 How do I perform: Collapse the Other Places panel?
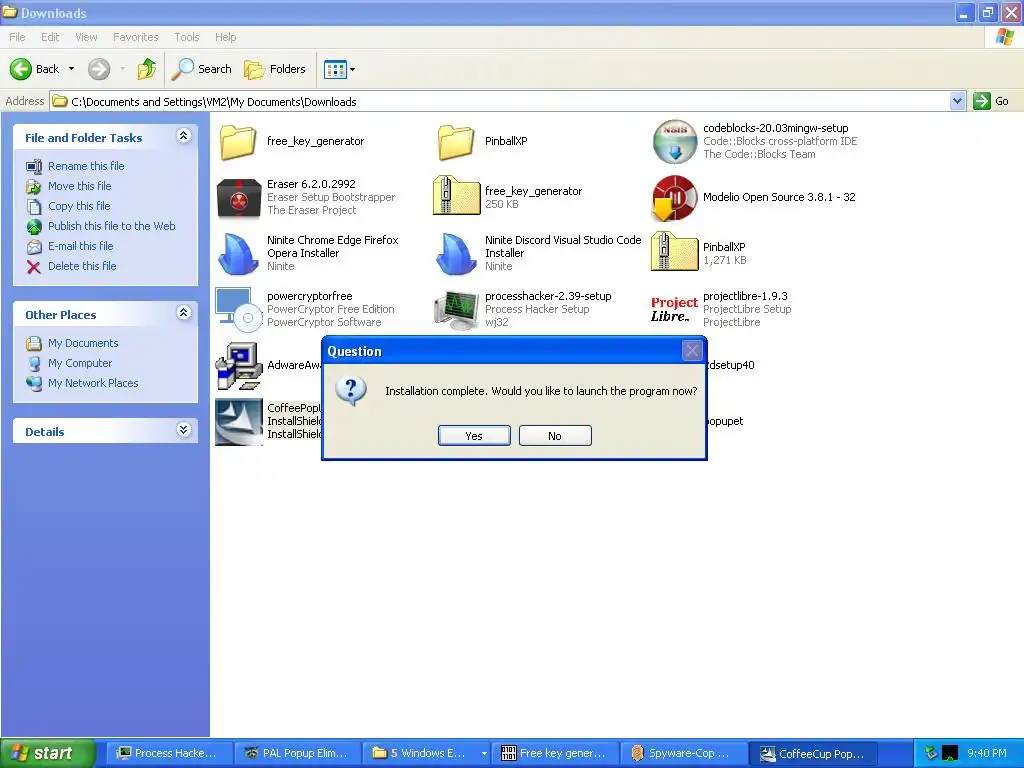(x=184, y=313)
